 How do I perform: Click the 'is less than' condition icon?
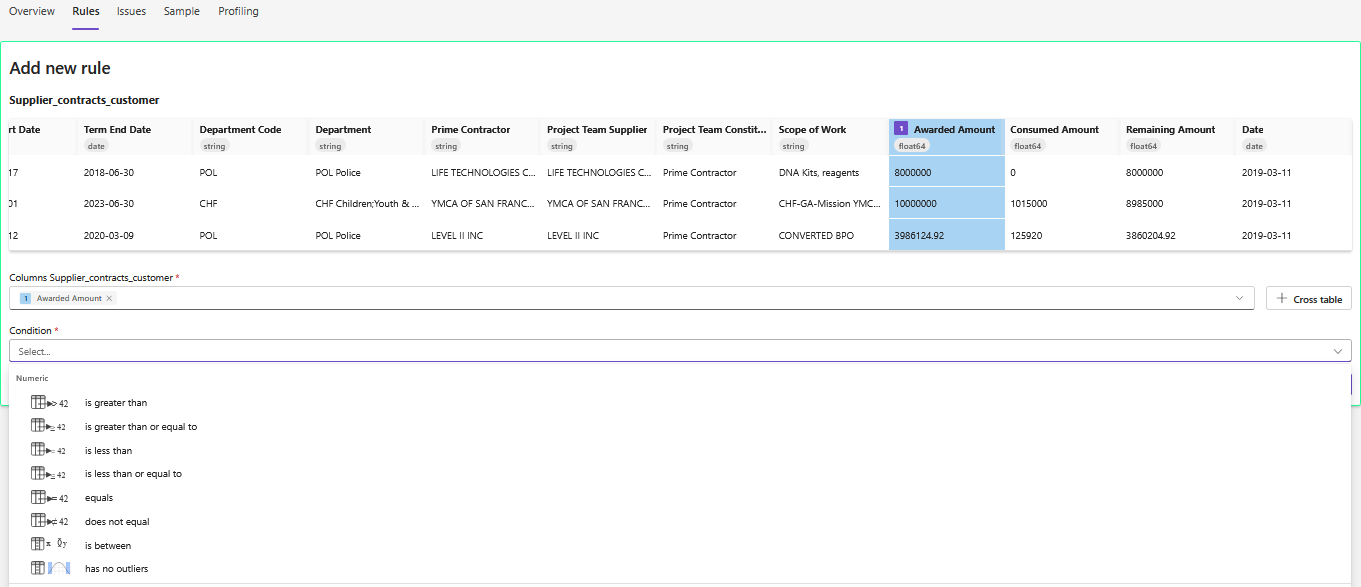coord(49,451)
